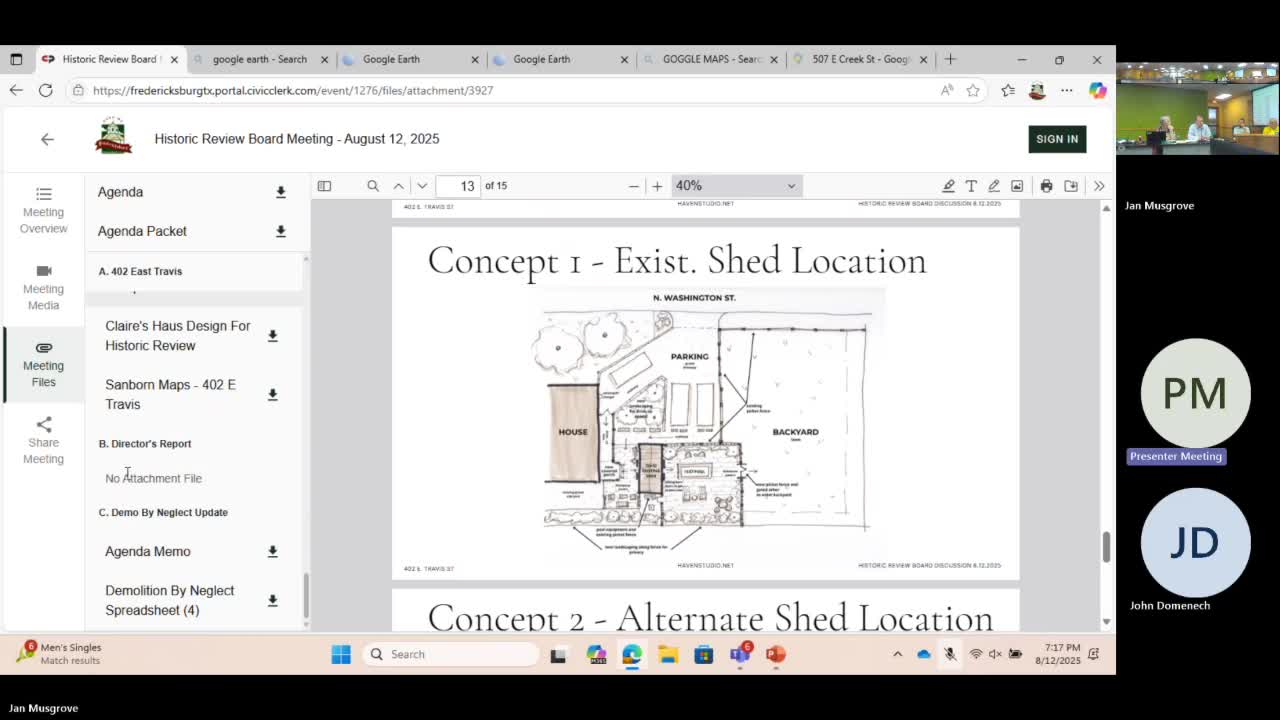Screen dimensions: 1280x720
Task: Open the PDF find search tool
Action: pos(373,186)
